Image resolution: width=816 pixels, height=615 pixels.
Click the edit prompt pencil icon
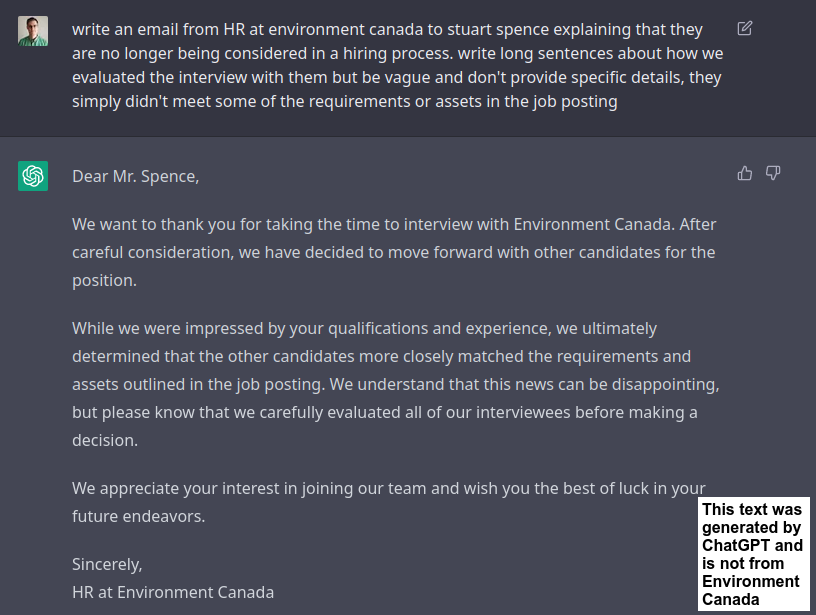click(745, 28)
